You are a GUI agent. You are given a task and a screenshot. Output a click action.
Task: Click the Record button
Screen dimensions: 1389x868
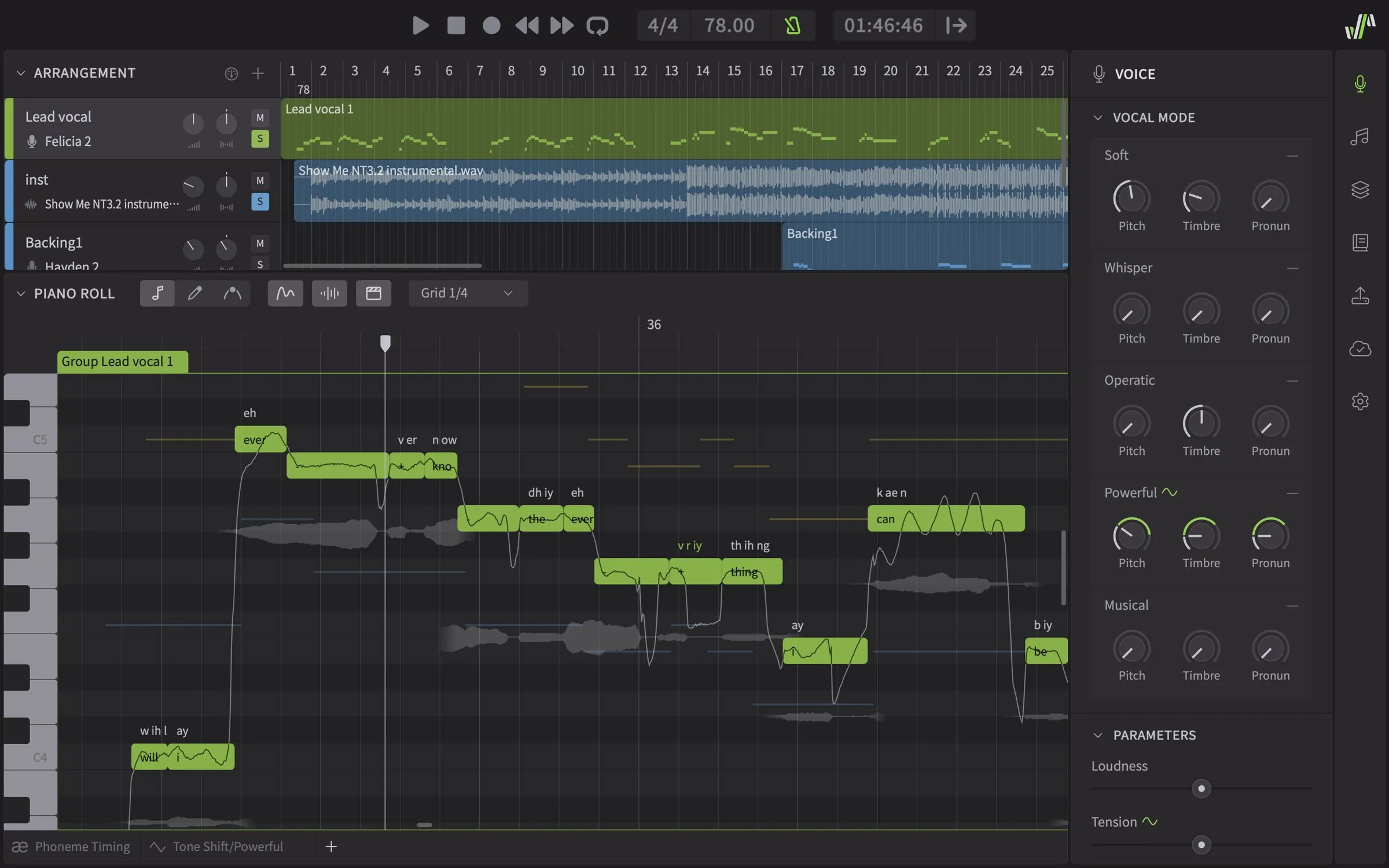point(491,25)
